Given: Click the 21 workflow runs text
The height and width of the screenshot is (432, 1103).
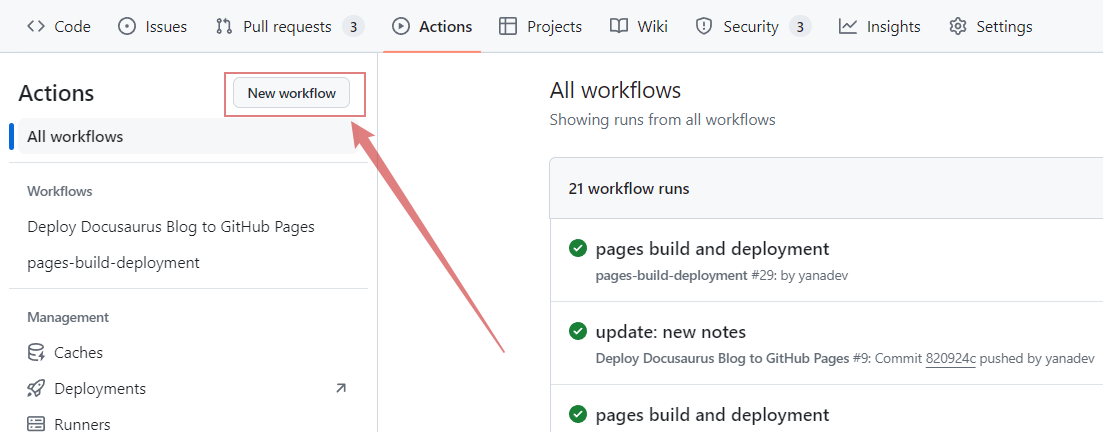Looking at the screenshot, I should point(629,189).
